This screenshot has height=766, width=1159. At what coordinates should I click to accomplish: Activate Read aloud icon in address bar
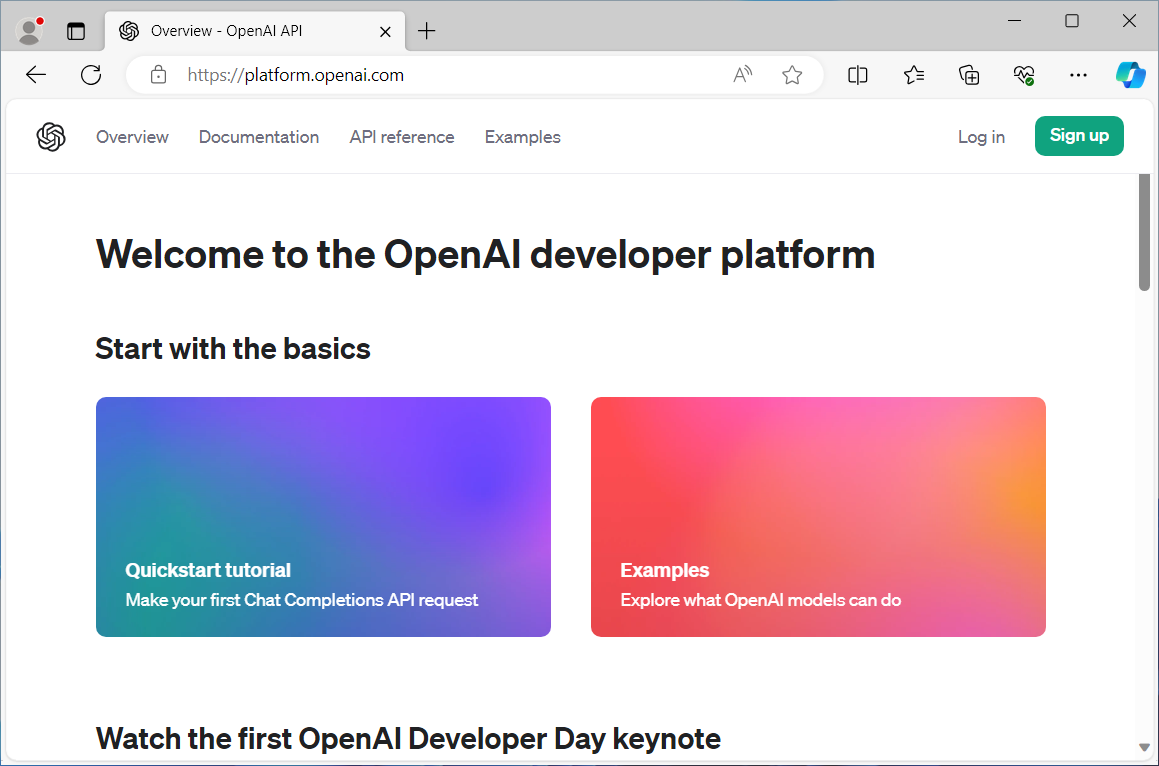tap(742, 75)
